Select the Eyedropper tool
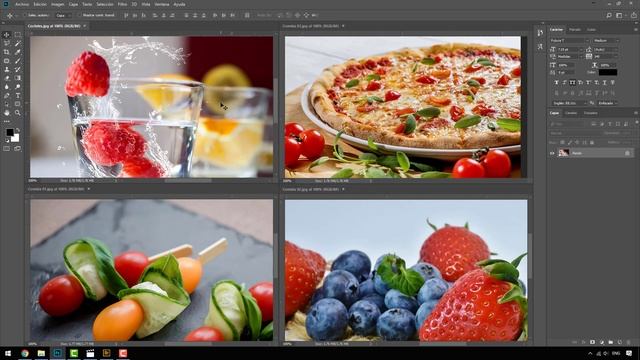 pos(18,52)
